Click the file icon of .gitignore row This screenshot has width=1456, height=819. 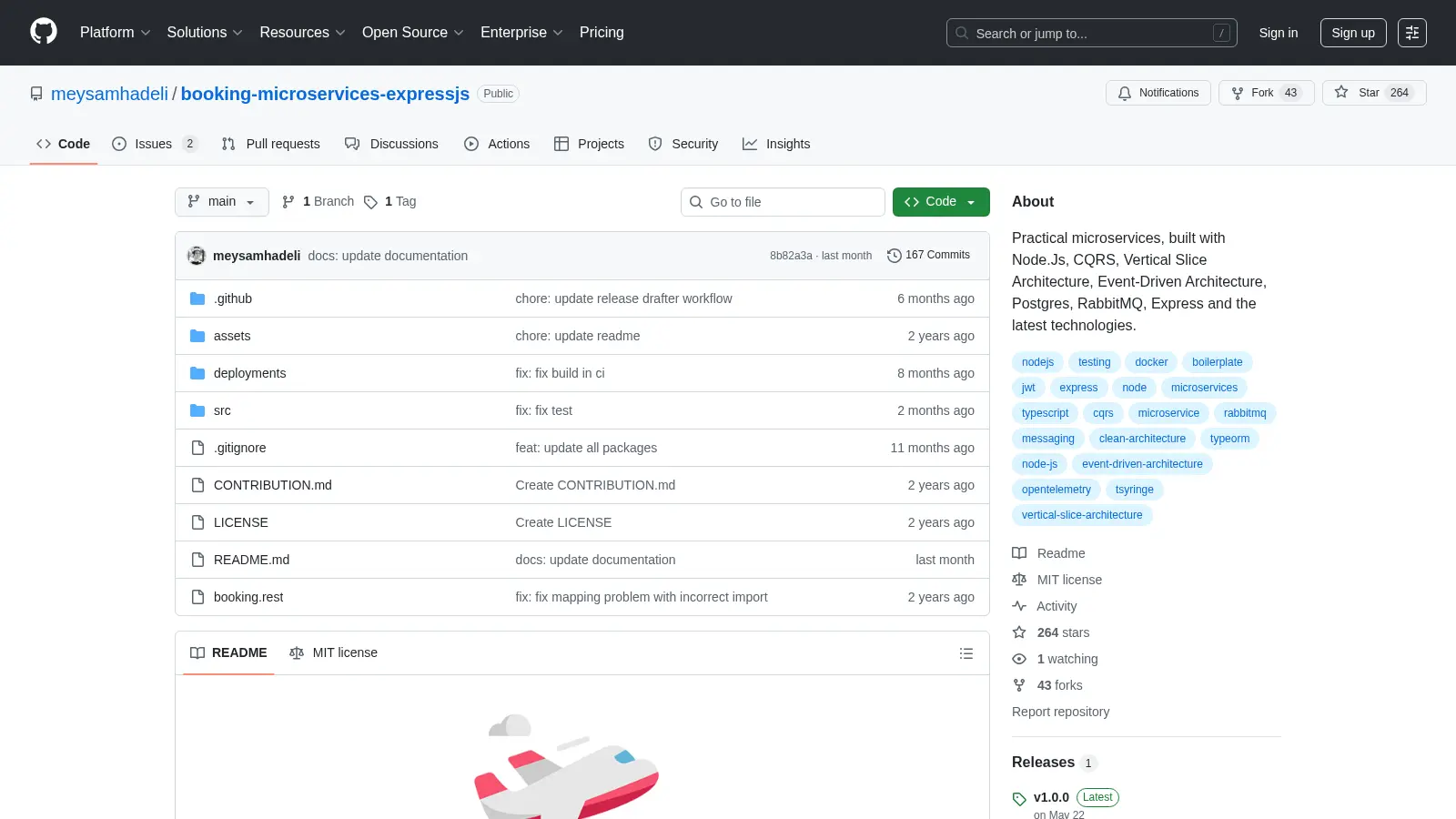coord(197,448)
